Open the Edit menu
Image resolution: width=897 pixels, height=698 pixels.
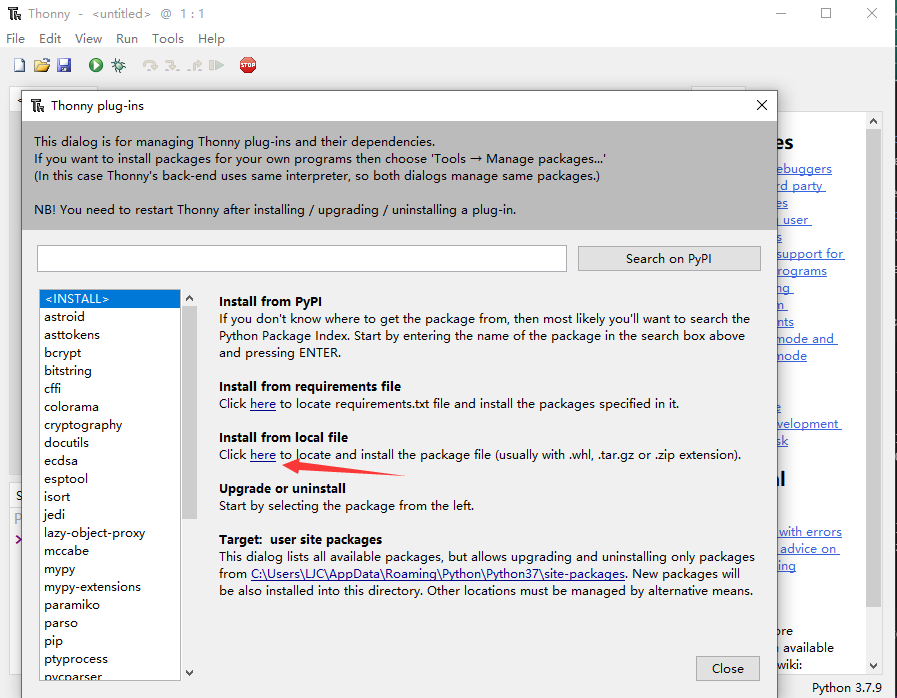click(50, 39)
